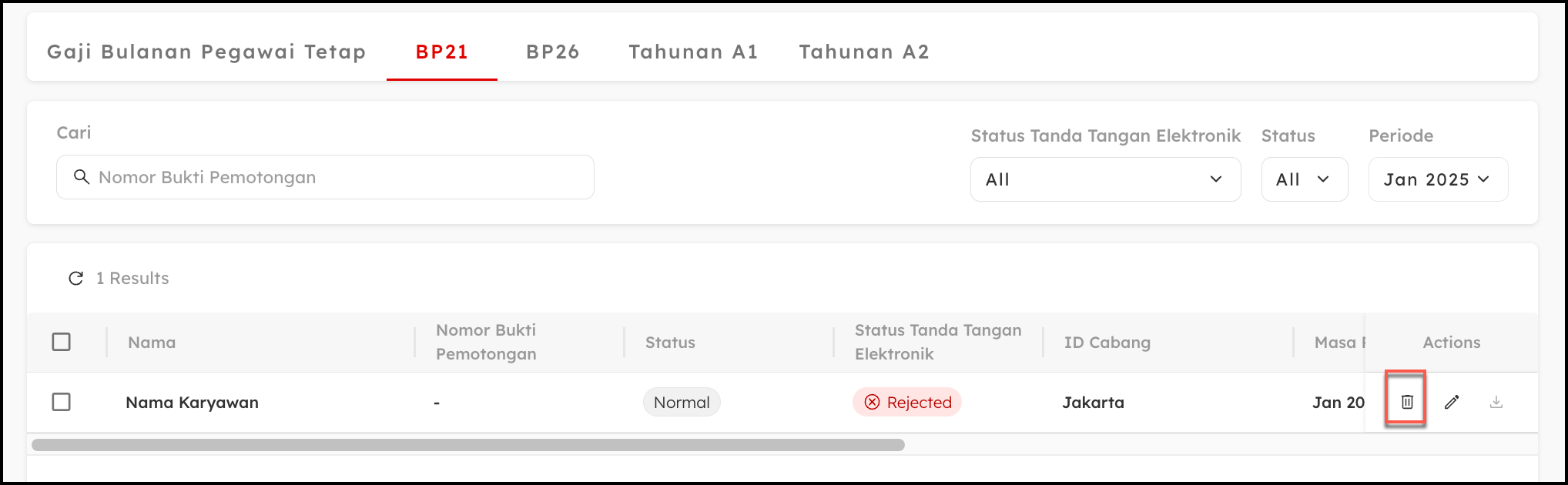Click the Rejected status X icon
The height and width of the screenshot is (485, 1568).
coord(872,402)
